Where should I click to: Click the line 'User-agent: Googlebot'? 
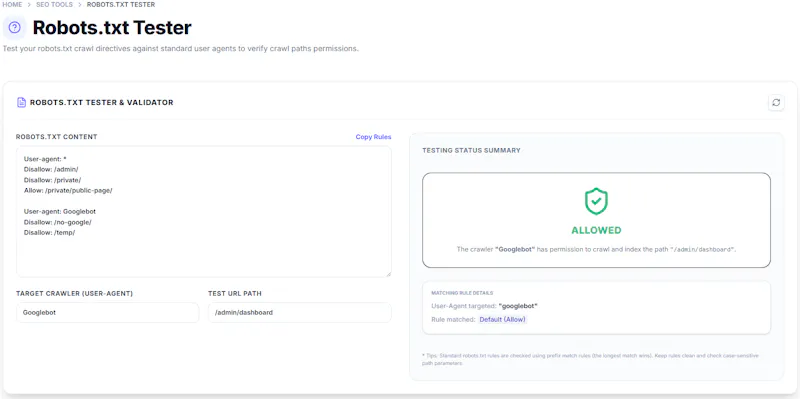pyautogui.click(x=60, y=211)
